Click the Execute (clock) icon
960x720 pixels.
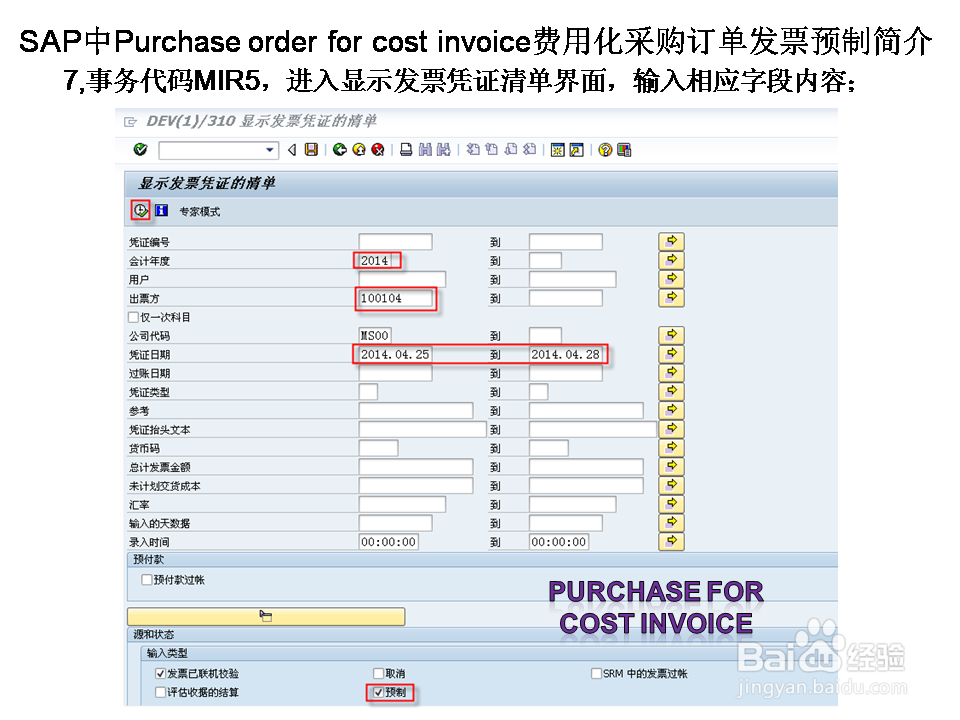click(x=140, y=209)
